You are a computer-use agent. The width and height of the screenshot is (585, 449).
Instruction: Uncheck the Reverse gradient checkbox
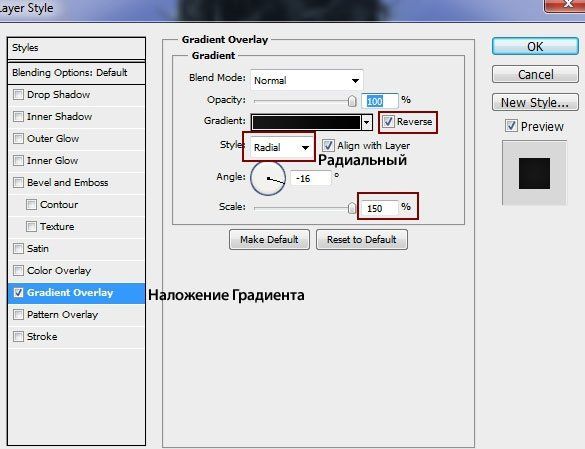click(x=388, y=122)
